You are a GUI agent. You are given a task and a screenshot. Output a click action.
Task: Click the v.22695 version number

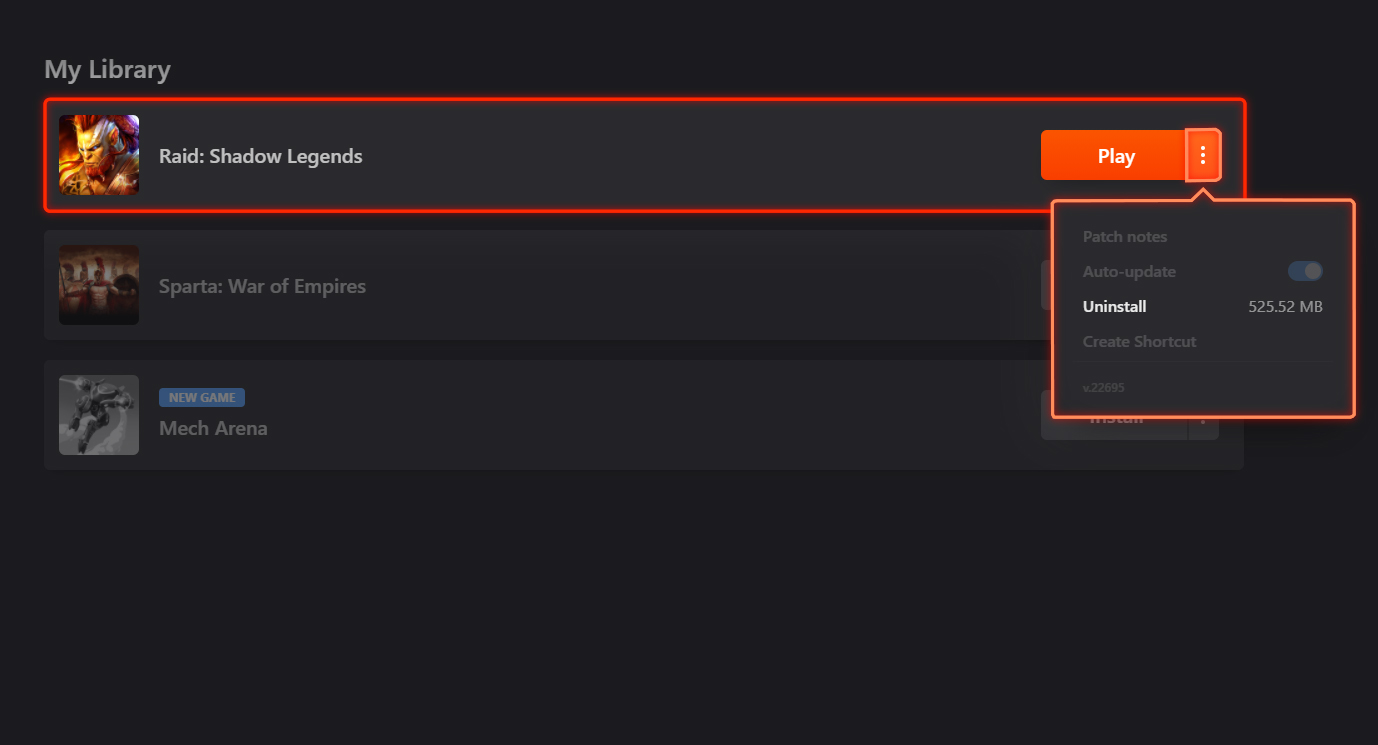1104,387
